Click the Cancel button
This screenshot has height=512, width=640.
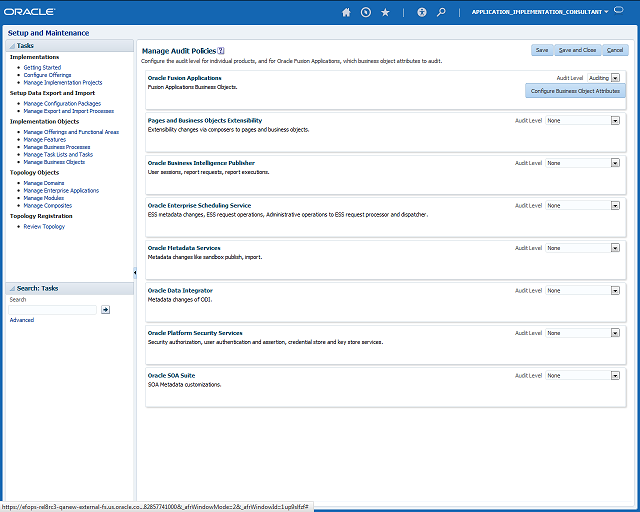(615, 50)
